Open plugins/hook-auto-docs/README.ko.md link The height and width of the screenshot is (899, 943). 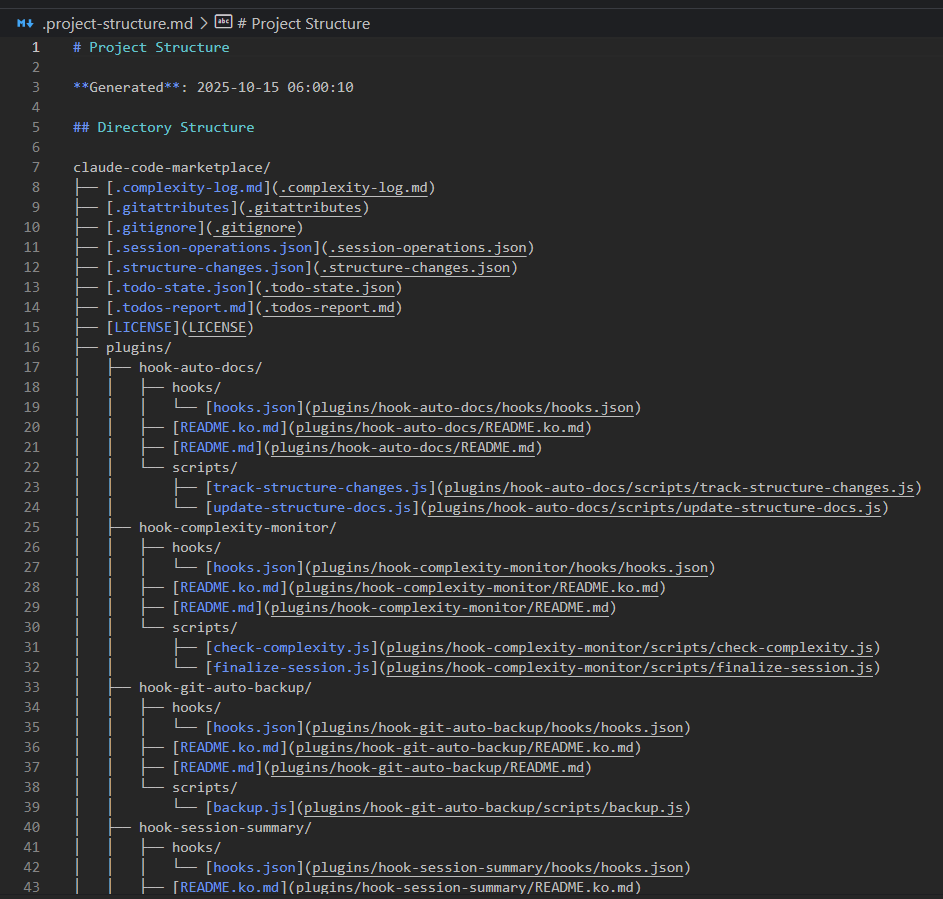pos(440,427)
